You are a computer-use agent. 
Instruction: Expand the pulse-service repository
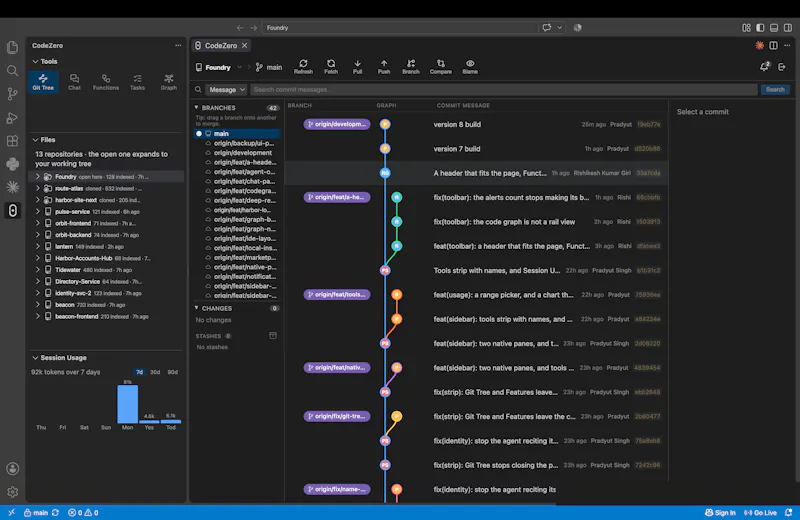click(x=37, y=212)
